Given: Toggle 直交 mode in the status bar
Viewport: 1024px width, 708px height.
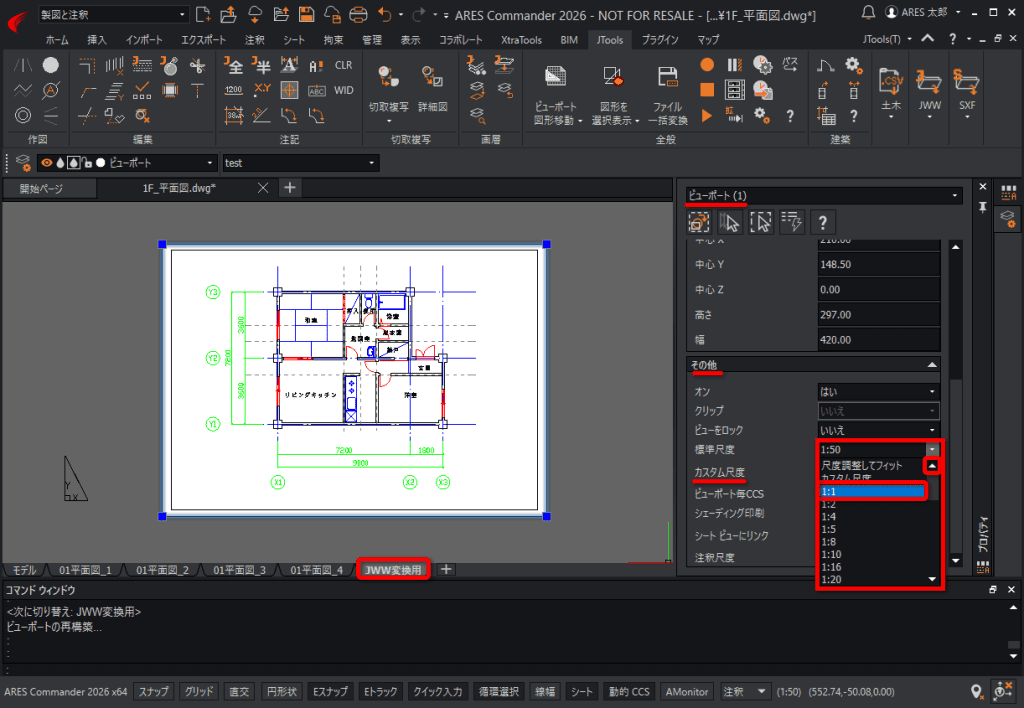Looking at the screenshot, I should pyautogui.click(x=240, y=691).
